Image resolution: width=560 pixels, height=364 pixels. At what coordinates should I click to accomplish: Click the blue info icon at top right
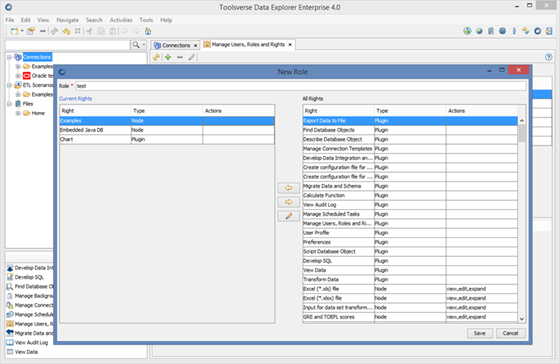(514, 31)
